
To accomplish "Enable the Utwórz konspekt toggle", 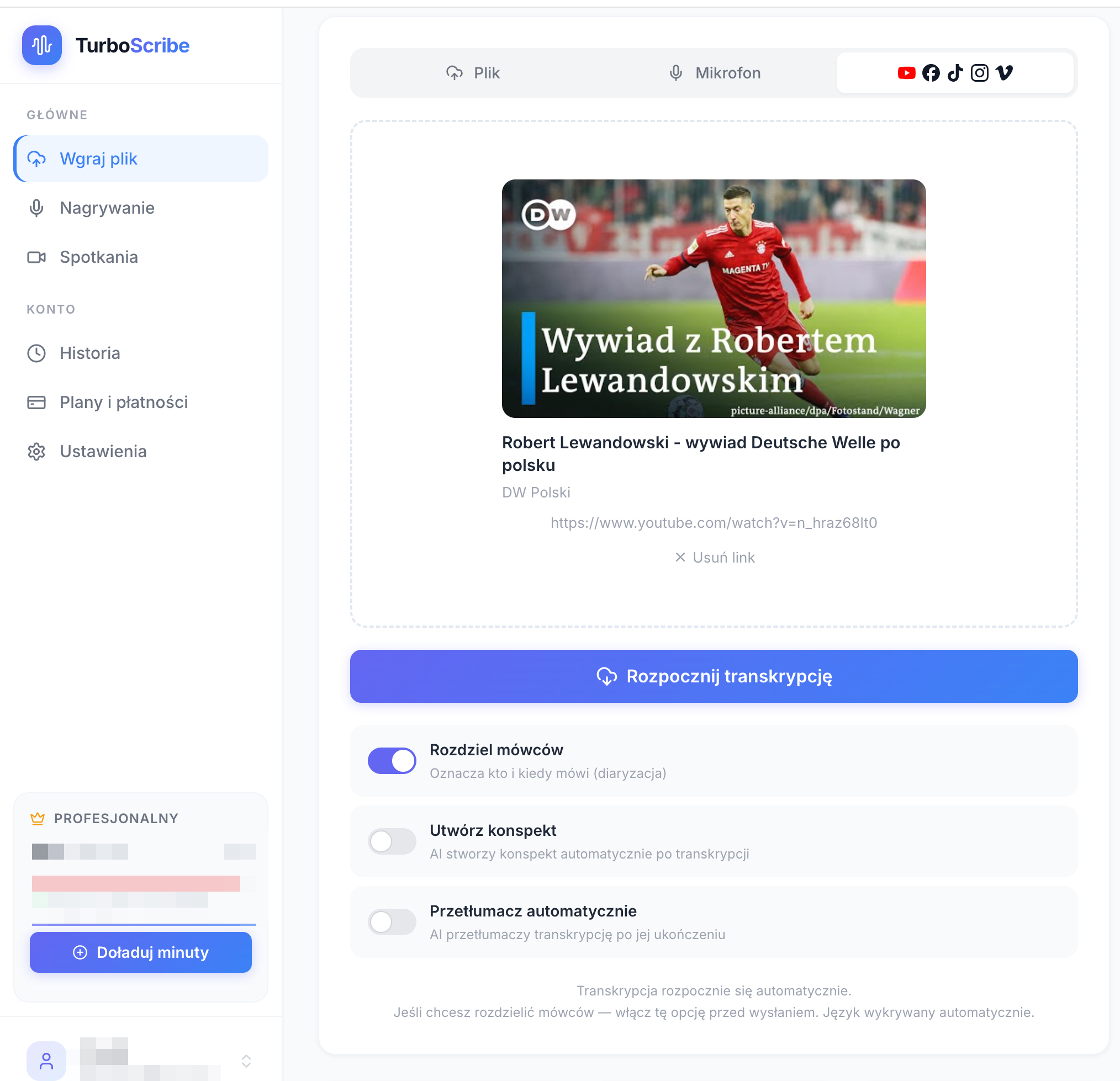I will click(392, 841).
